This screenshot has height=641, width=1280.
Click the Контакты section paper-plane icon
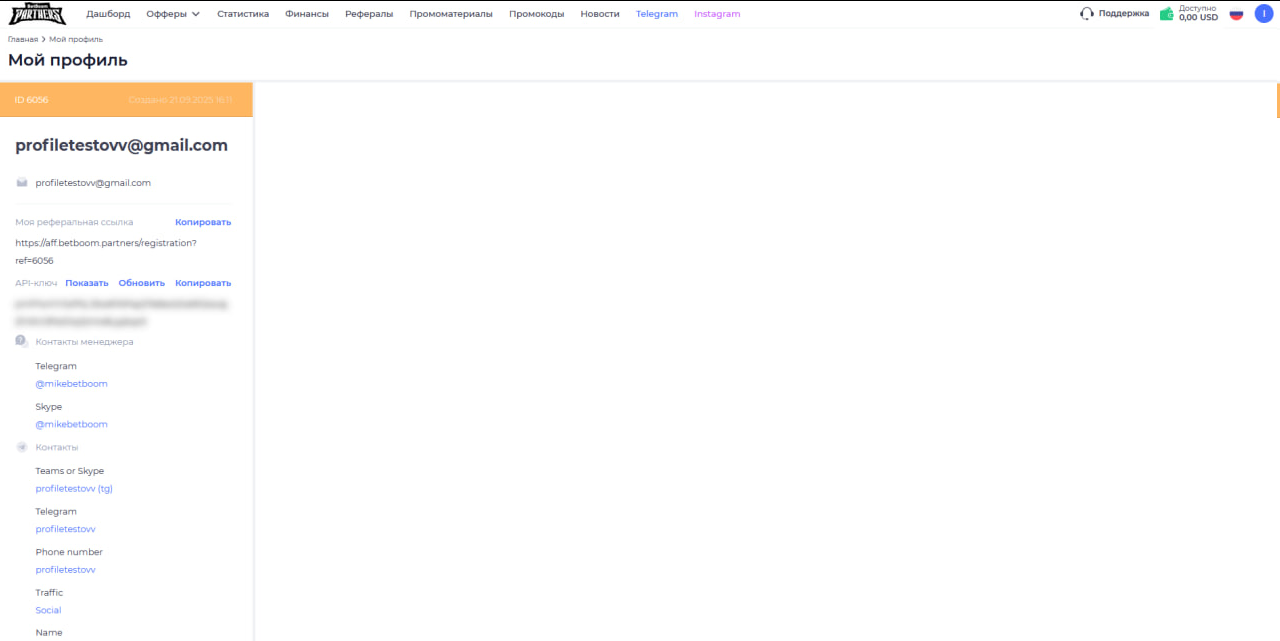point(22,447)
